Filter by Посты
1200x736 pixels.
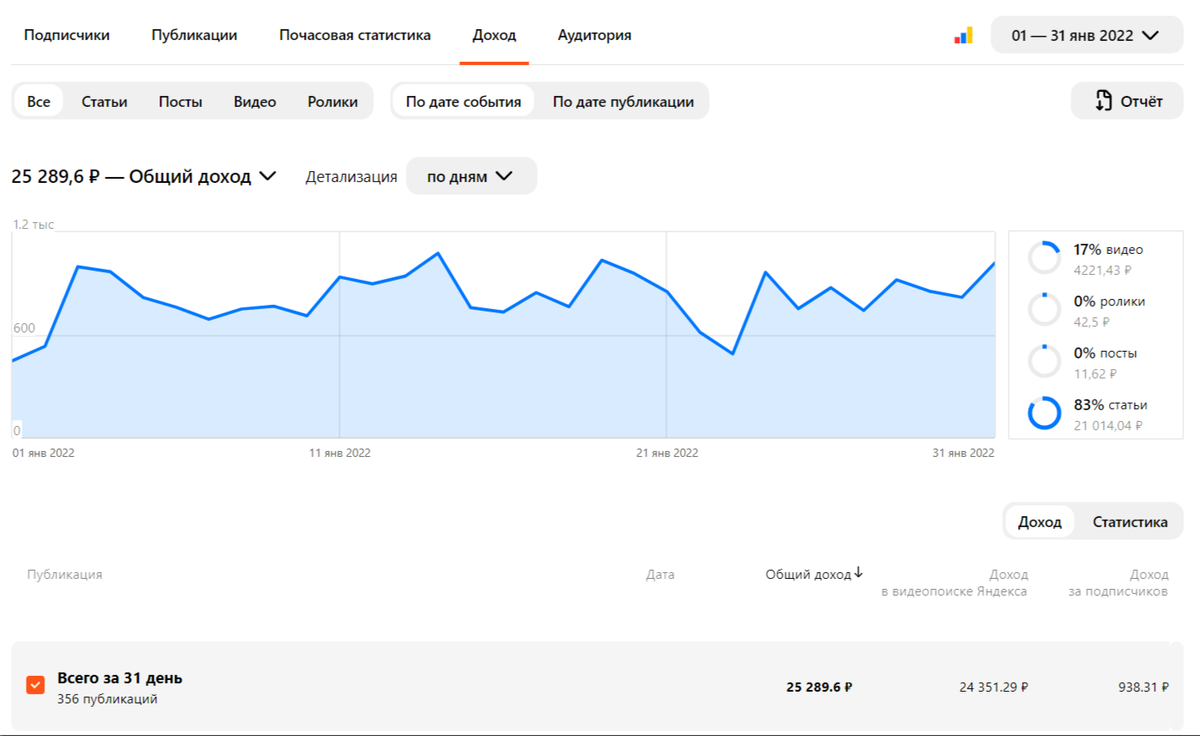click(180, 101)
